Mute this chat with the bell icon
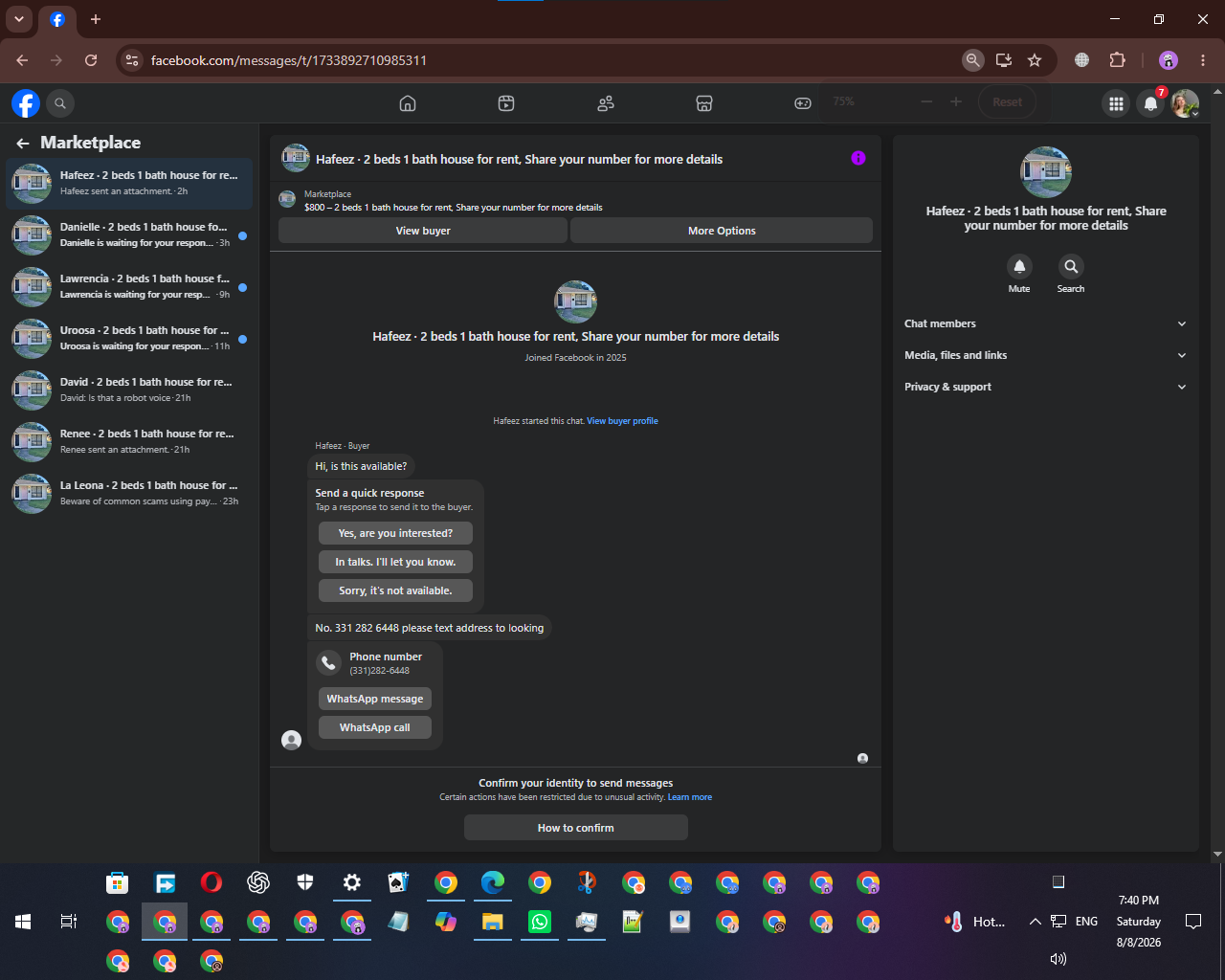This screenshot has height=980, width=1225. coord(1019,266)
